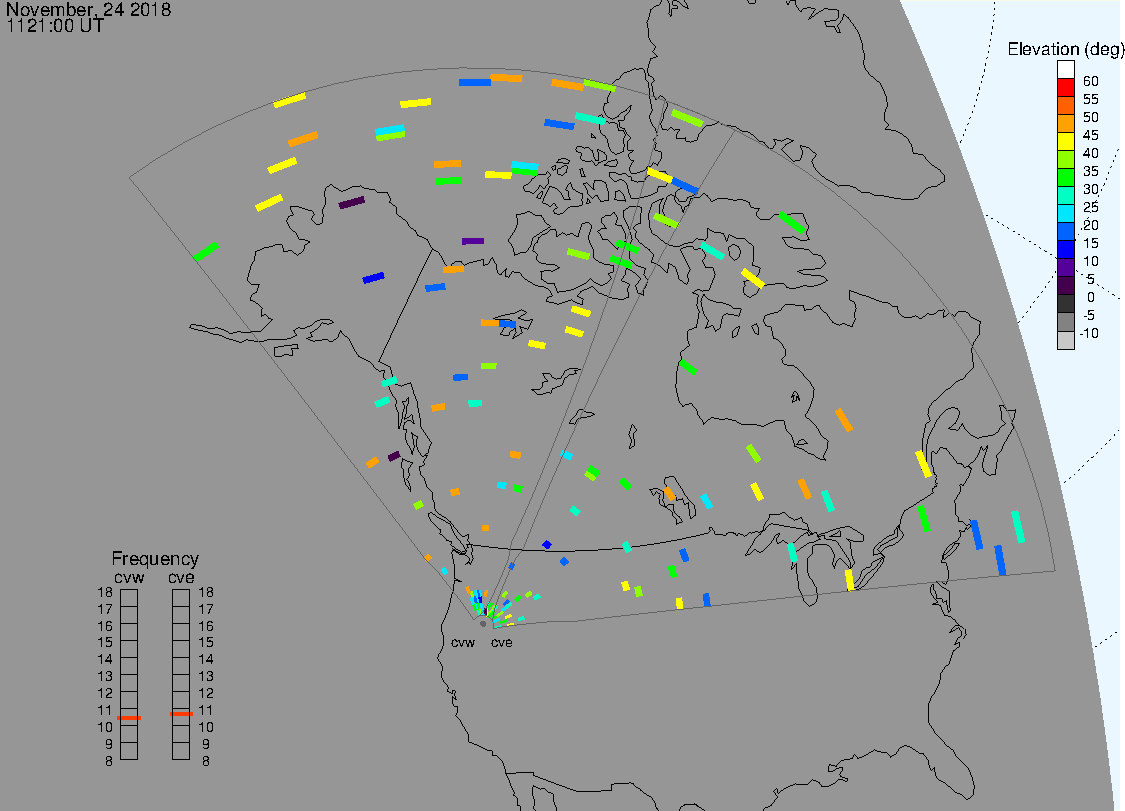Screen dimensions: 1125x811
Task: Click the '1121:00 UT' time text
Action: tap(55, 26)
